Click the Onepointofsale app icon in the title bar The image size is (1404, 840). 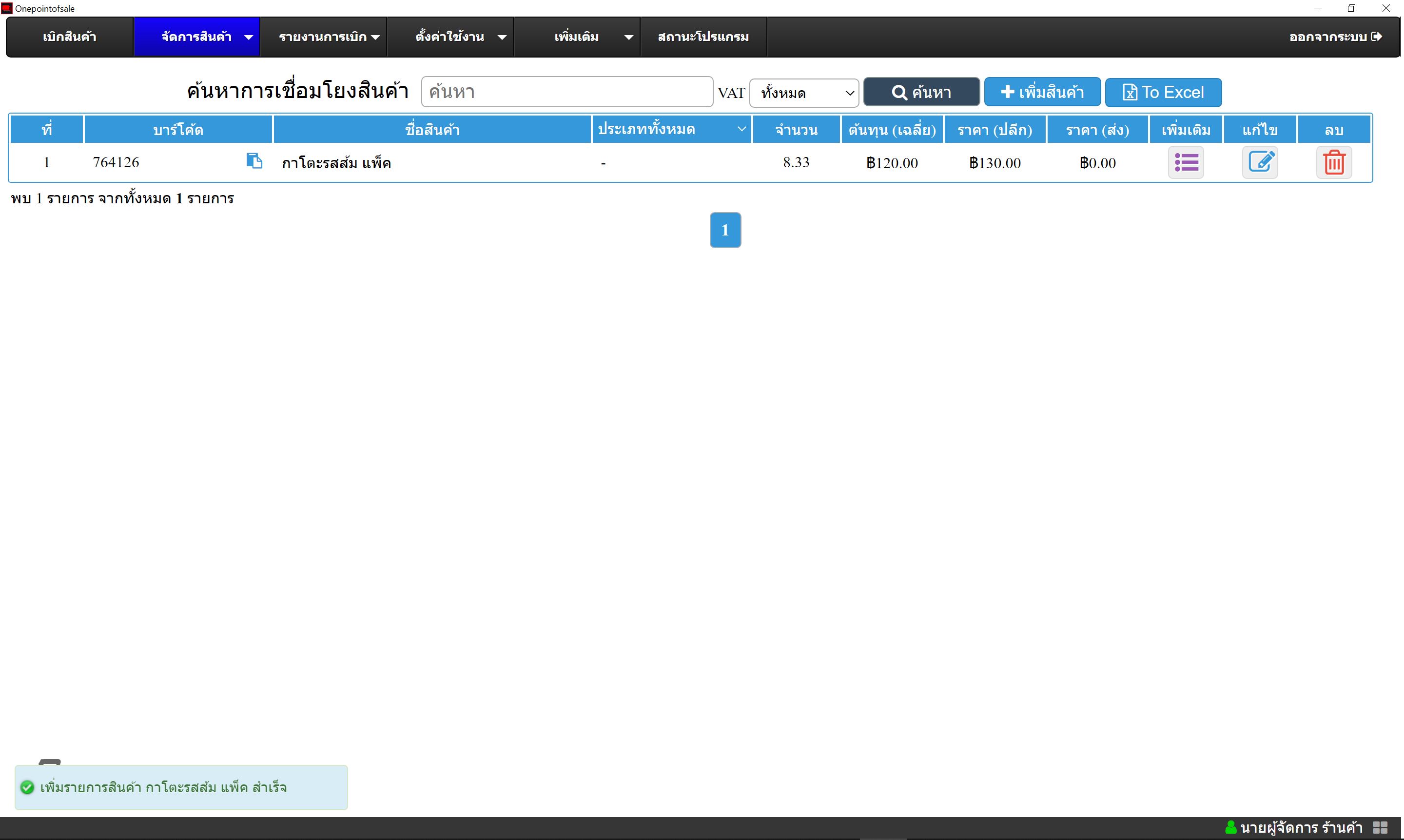(7, 8)
